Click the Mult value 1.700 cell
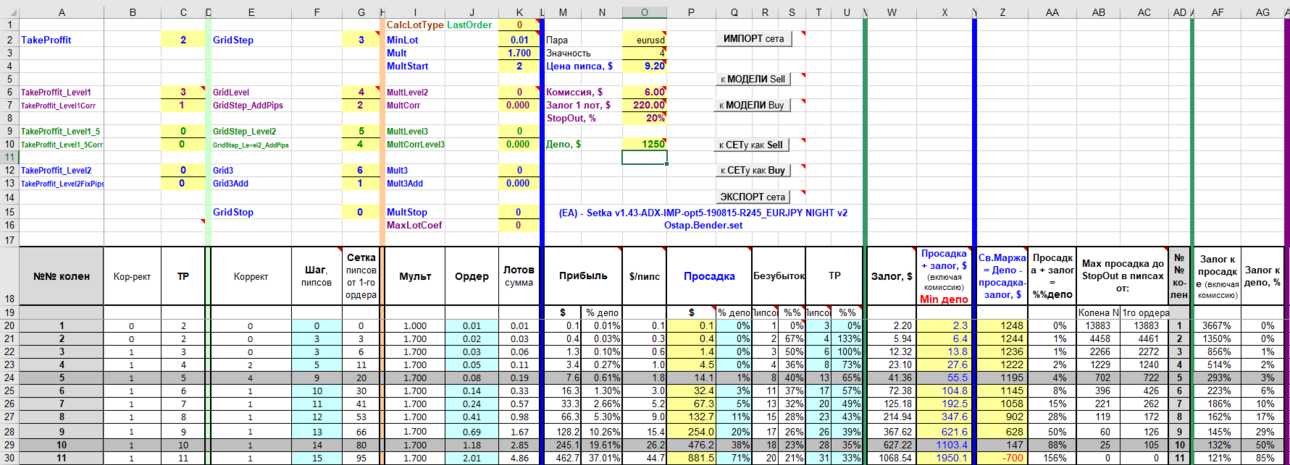 point(519,52)
